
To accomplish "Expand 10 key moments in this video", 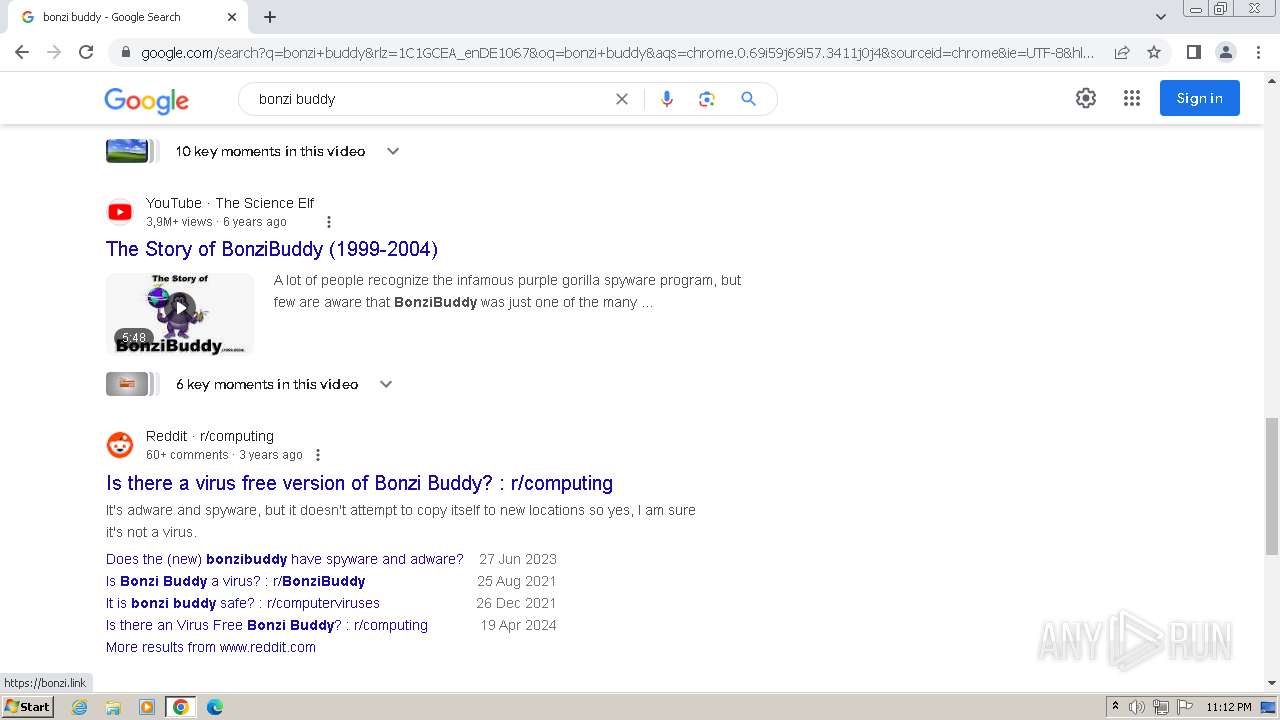I will tap(393, 151).
